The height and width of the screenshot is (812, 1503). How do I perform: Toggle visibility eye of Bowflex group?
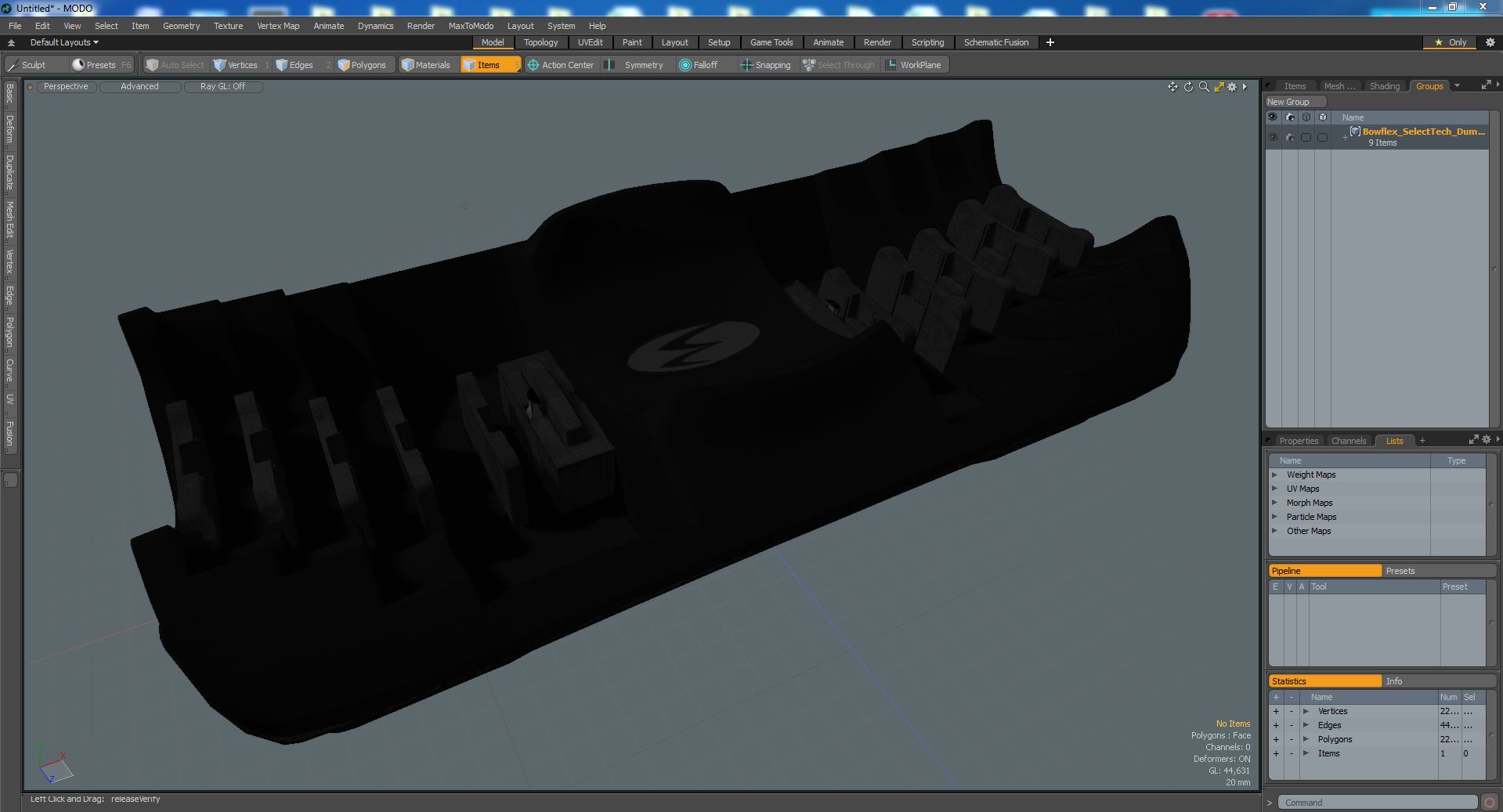(x=1273, y=137)
